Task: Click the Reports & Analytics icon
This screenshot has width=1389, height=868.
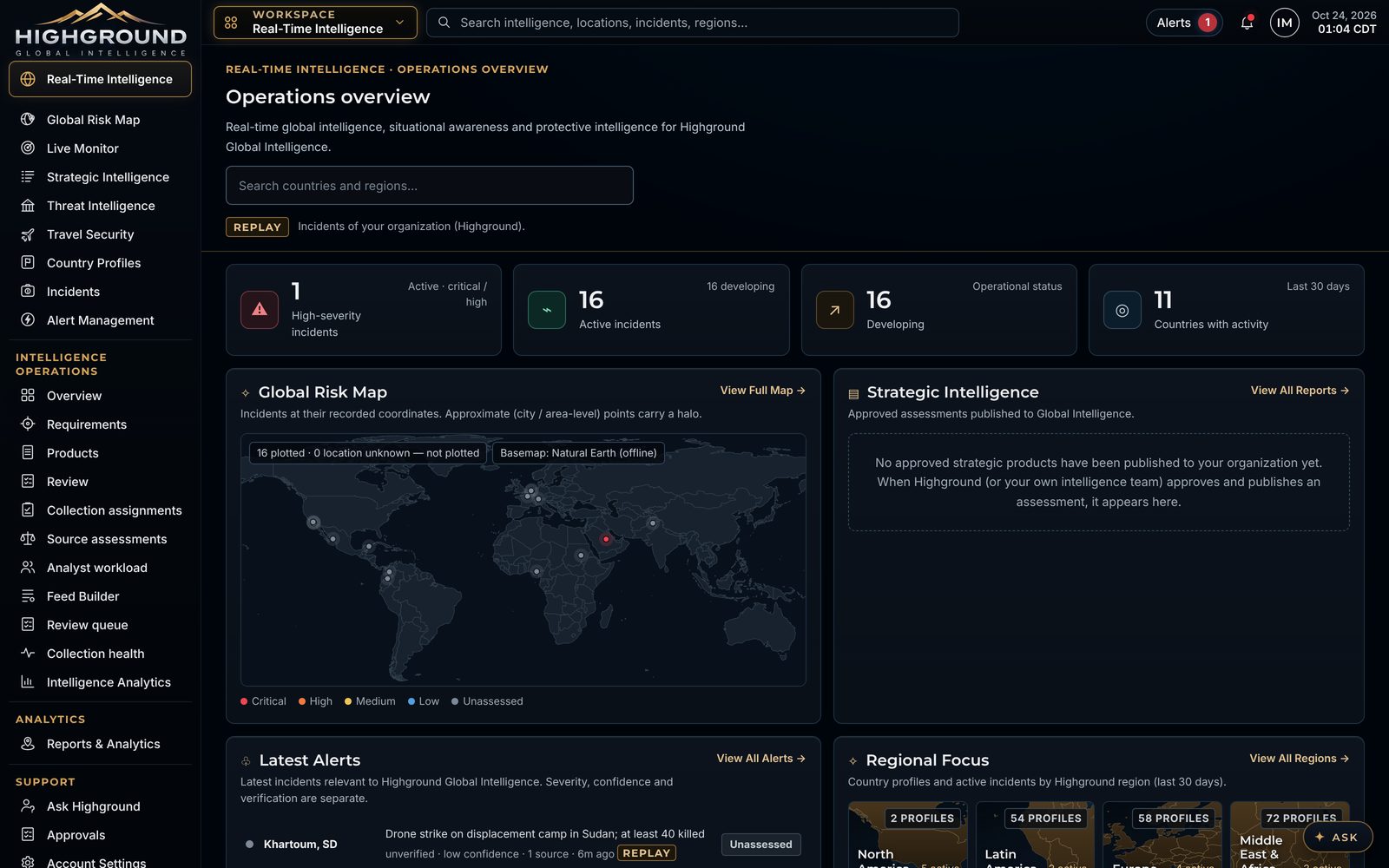Action: pyautogui.click(x=28, y=744)
